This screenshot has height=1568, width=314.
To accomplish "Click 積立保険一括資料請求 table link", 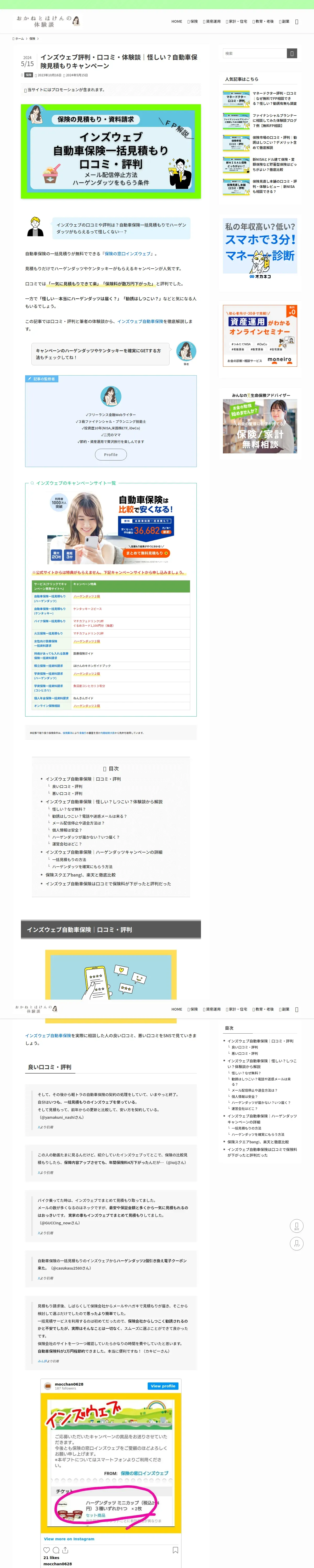I will pyautogui.click(x=48, y=666).
